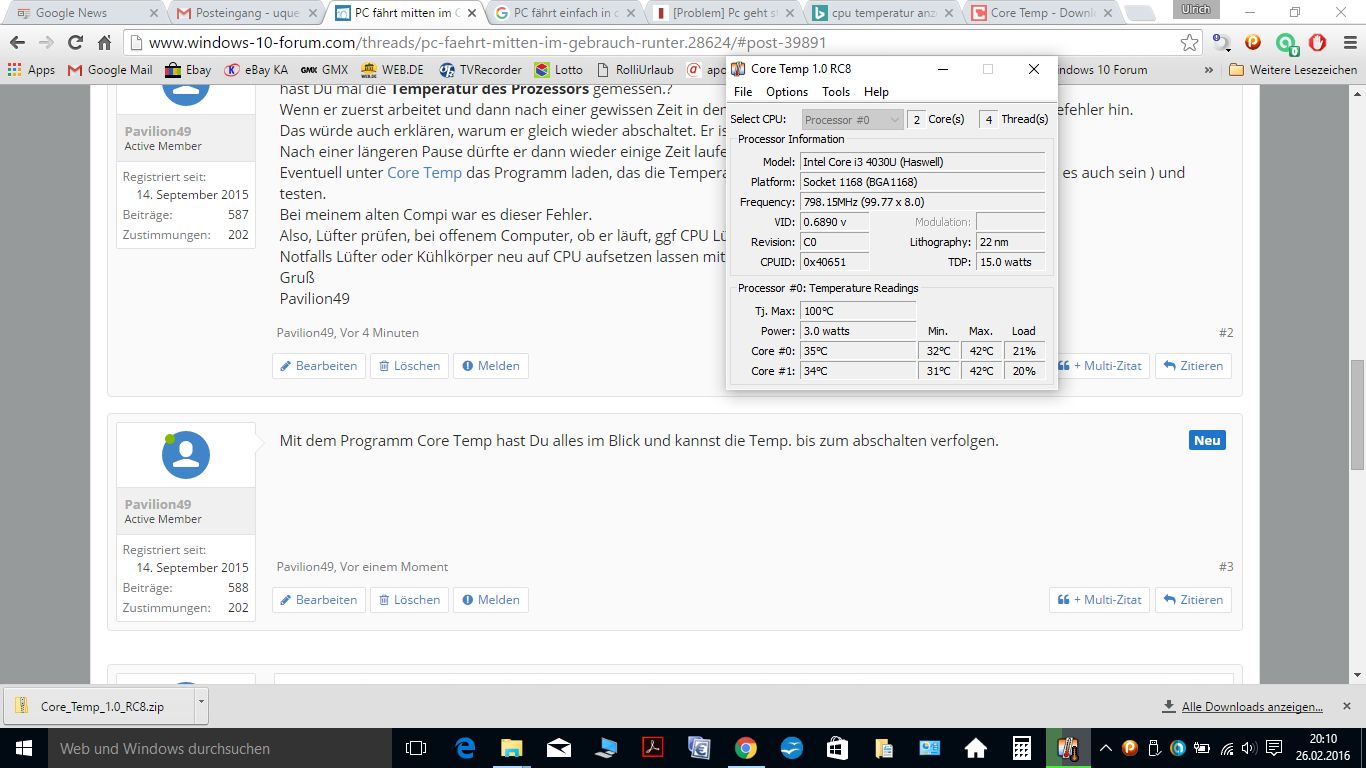Go back to the previous page
This screenshot has width=1366, height=768.
17,43
